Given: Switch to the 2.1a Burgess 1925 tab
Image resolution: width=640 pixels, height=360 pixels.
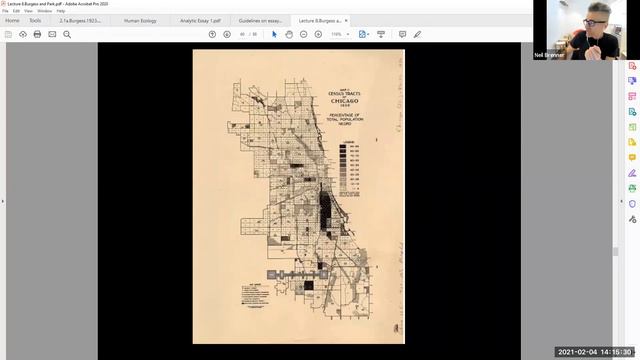Looking at the screenshot, I should [80, 20].
